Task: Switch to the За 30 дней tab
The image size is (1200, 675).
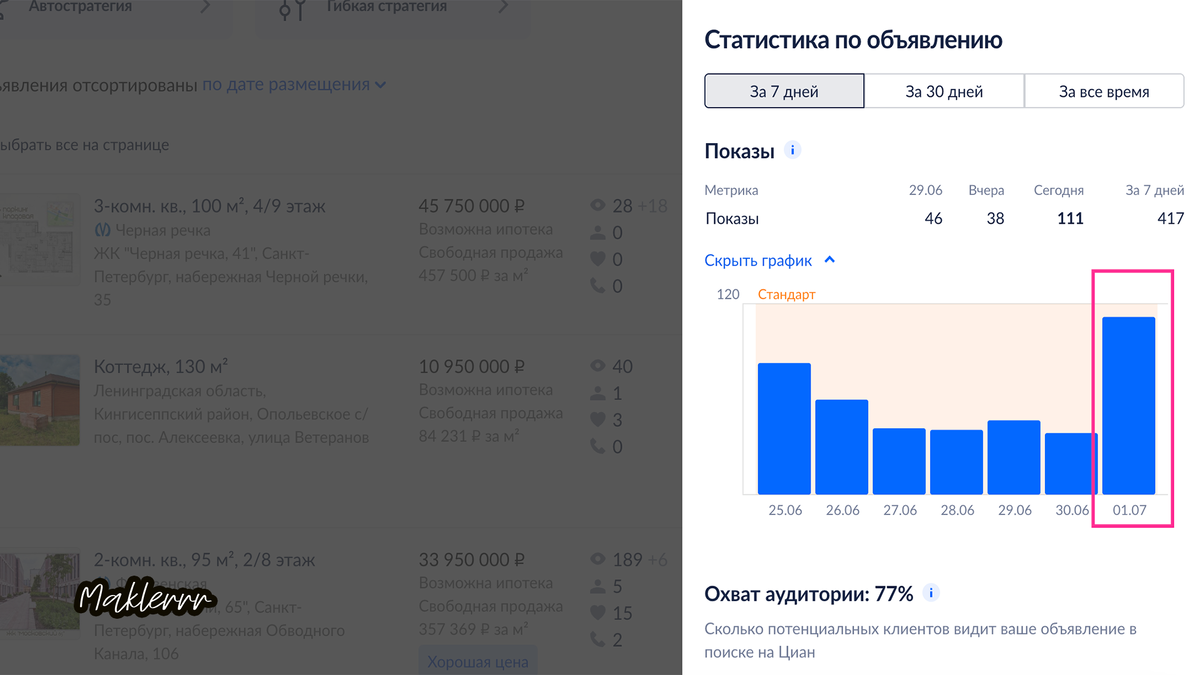Action: 944,90
